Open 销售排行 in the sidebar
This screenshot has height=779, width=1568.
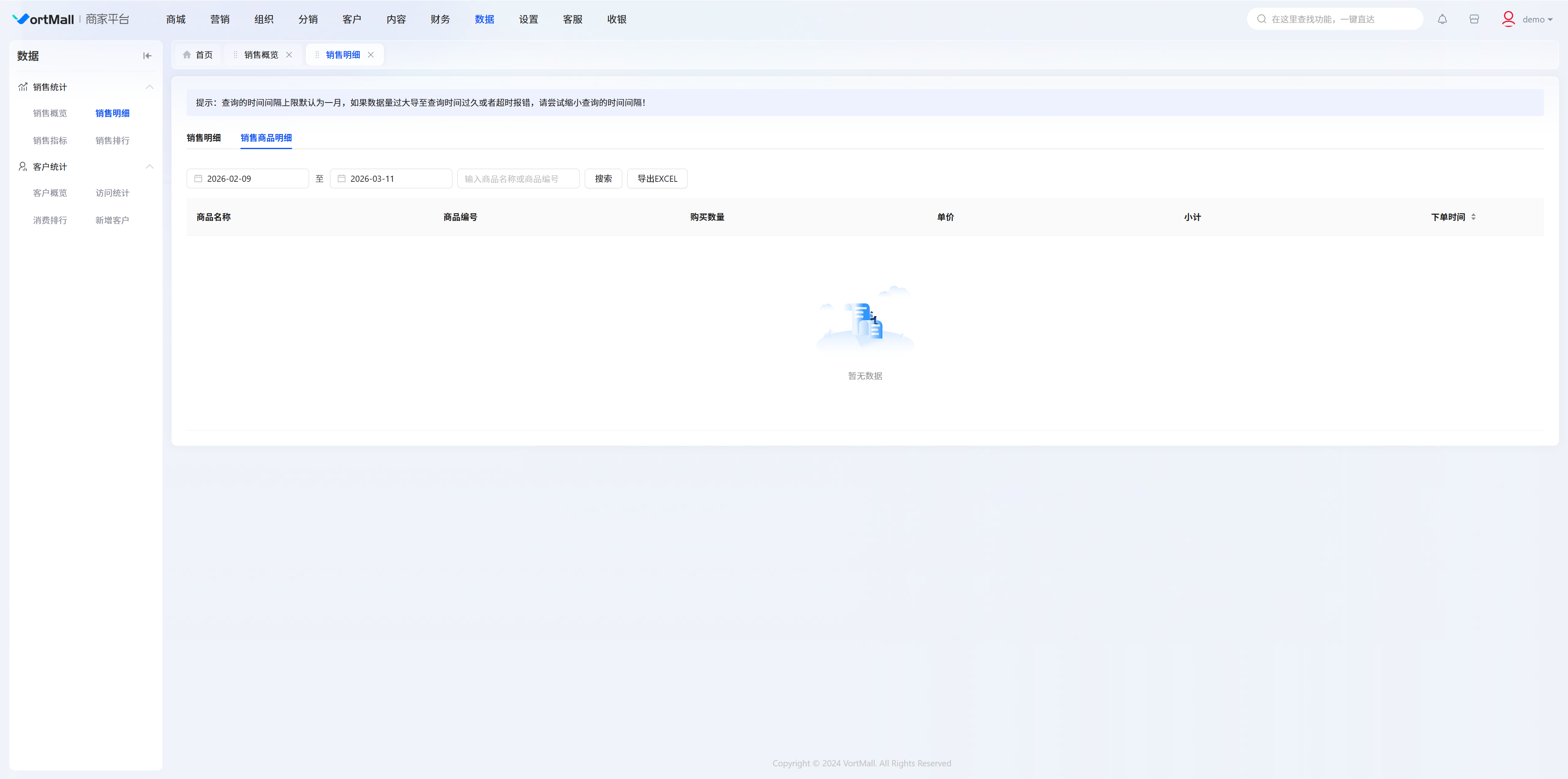112,141
